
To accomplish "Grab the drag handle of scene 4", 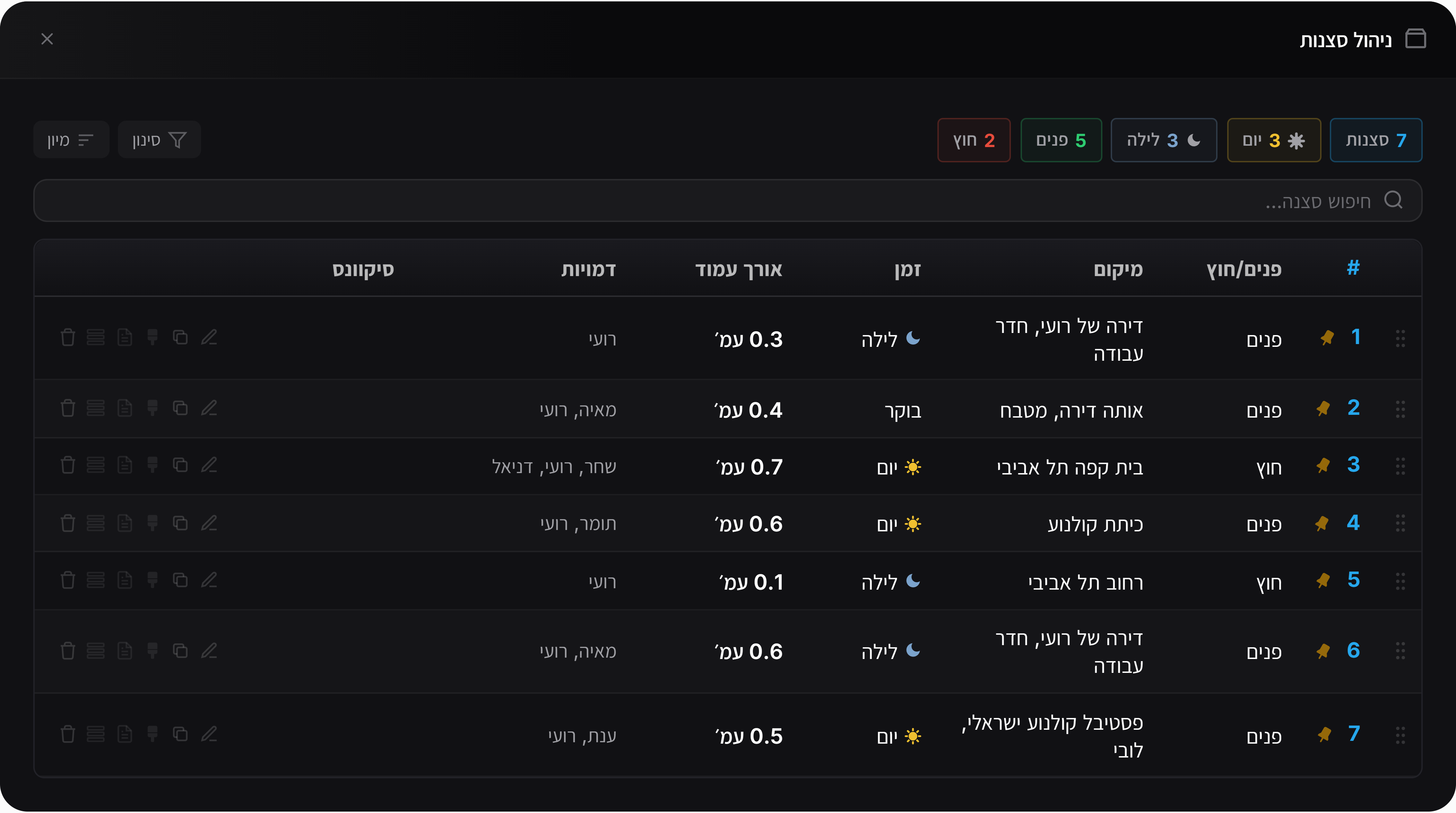I will [1400, 523].
